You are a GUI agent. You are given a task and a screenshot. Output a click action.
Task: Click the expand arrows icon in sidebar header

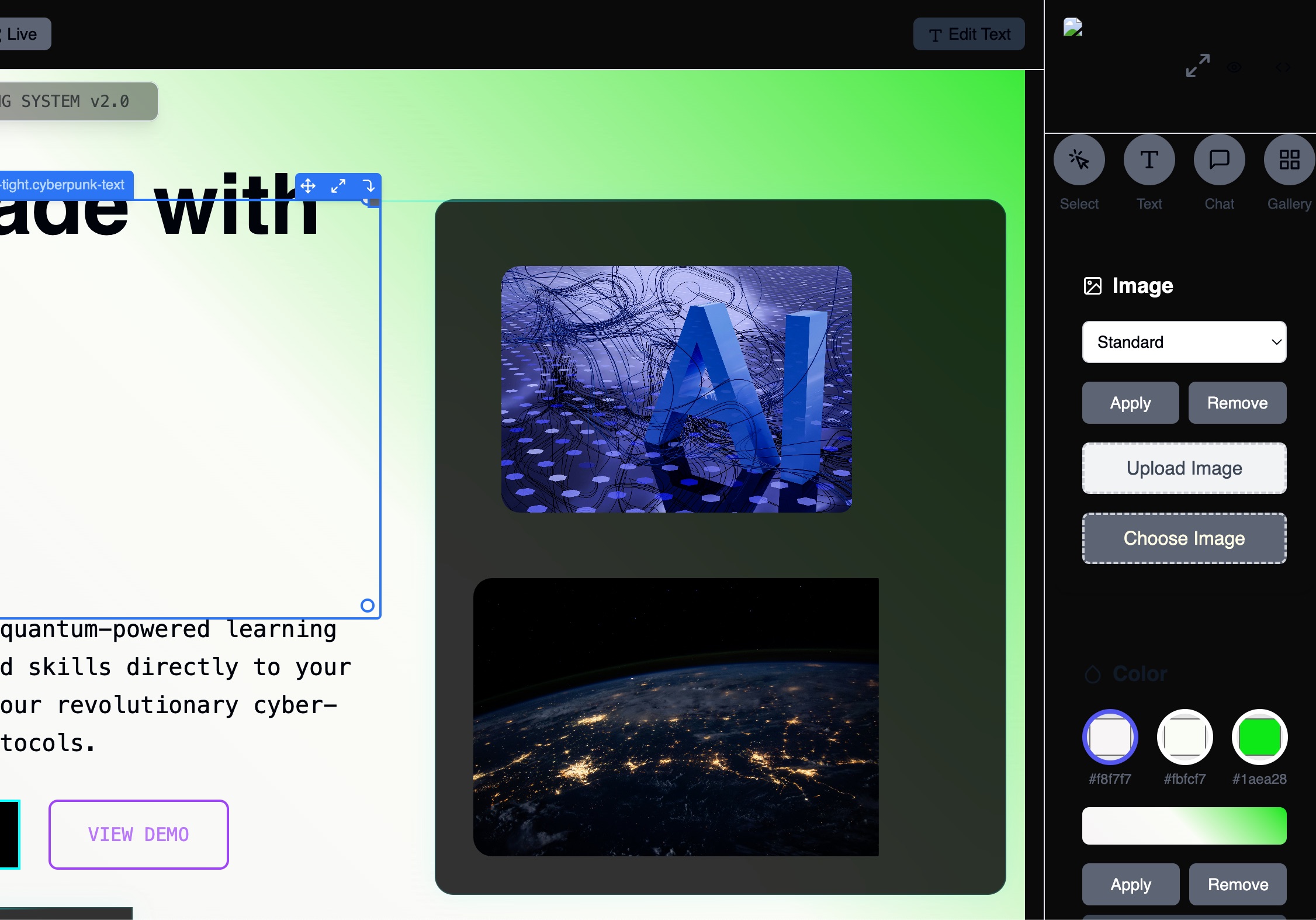[x=1198, y=65]
